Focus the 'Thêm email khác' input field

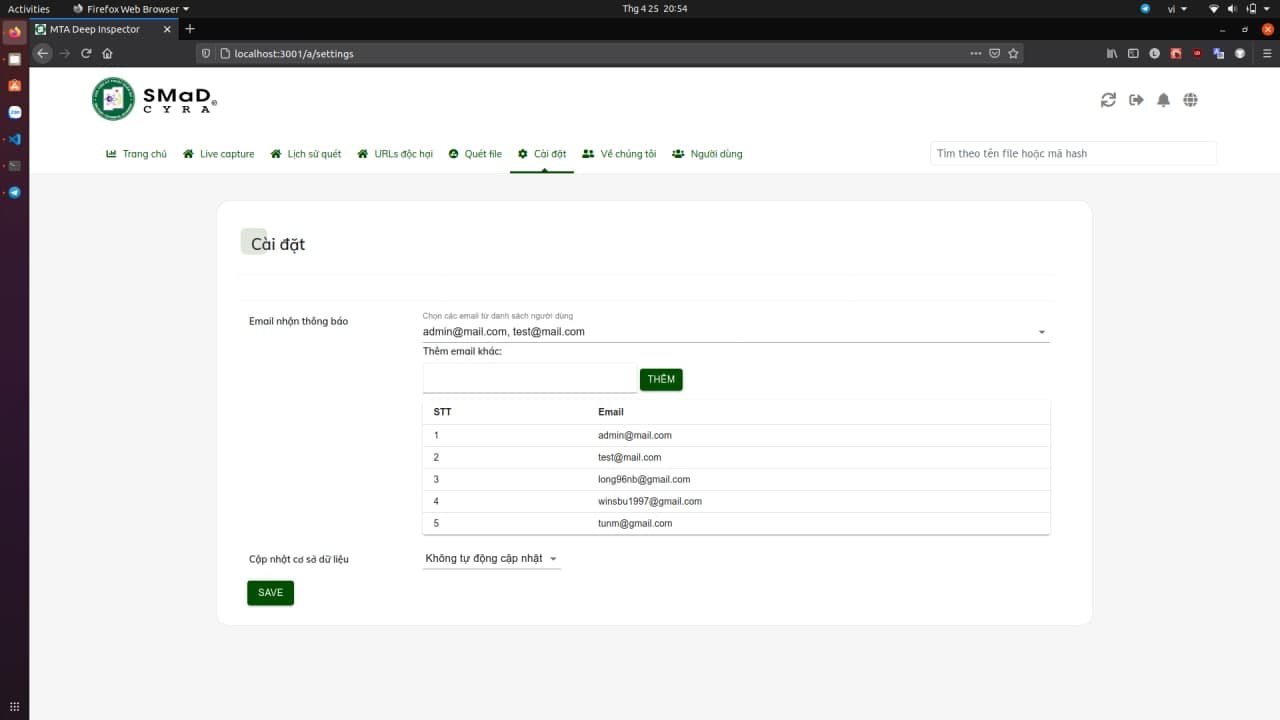529,378
